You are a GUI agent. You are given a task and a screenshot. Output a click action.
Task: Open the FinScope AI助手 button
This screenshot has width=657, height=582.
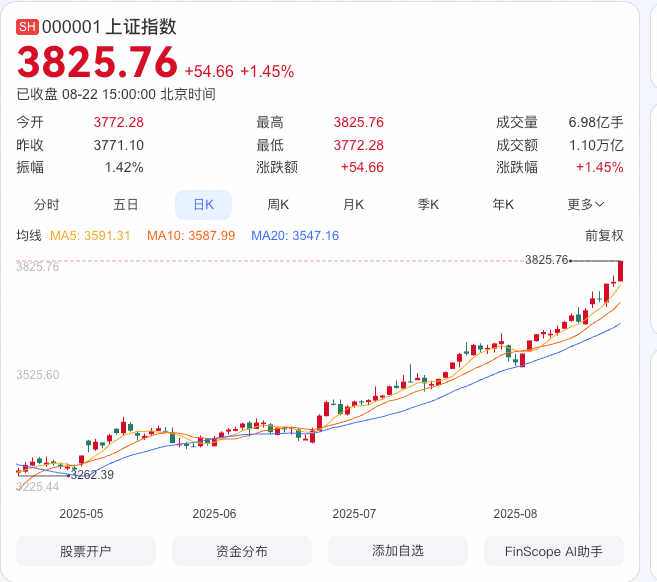coord(554,551)
